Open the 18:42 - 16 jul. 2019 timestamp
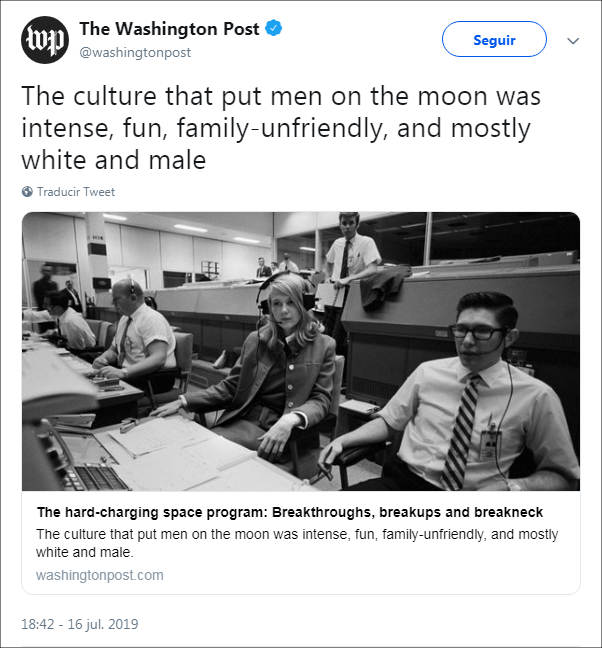 coord(79,624)
